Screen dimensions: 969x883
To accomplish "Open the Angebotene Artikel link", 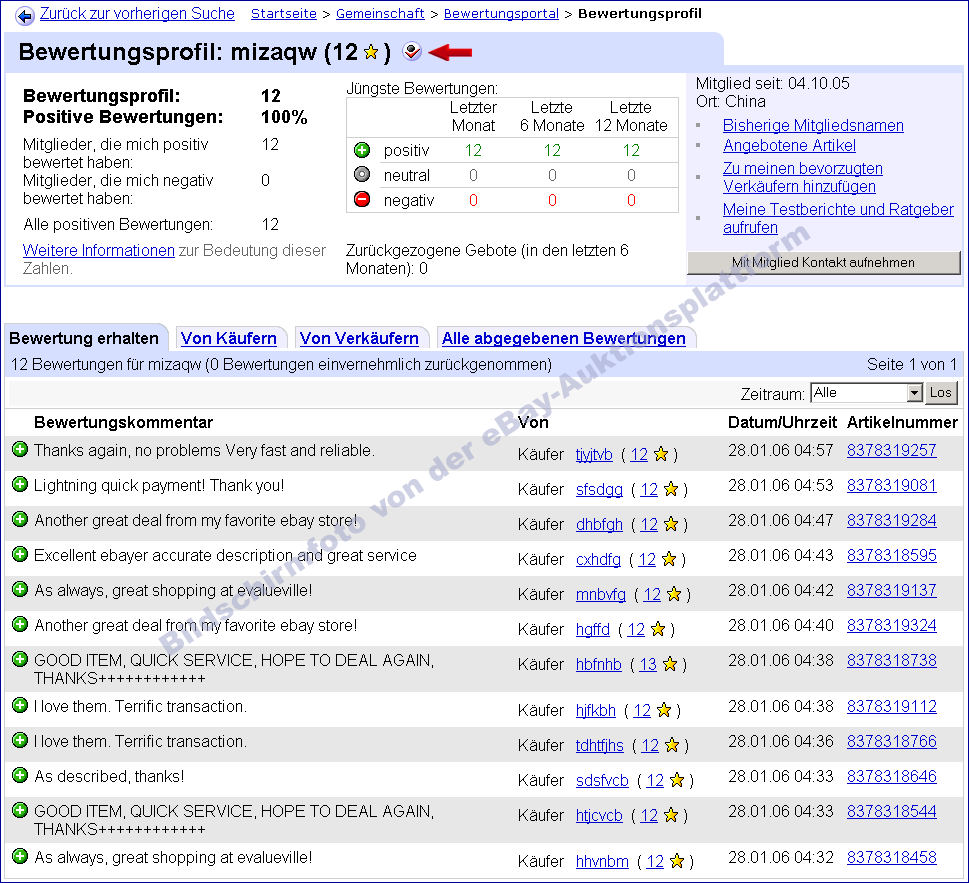I will (790, 146).
